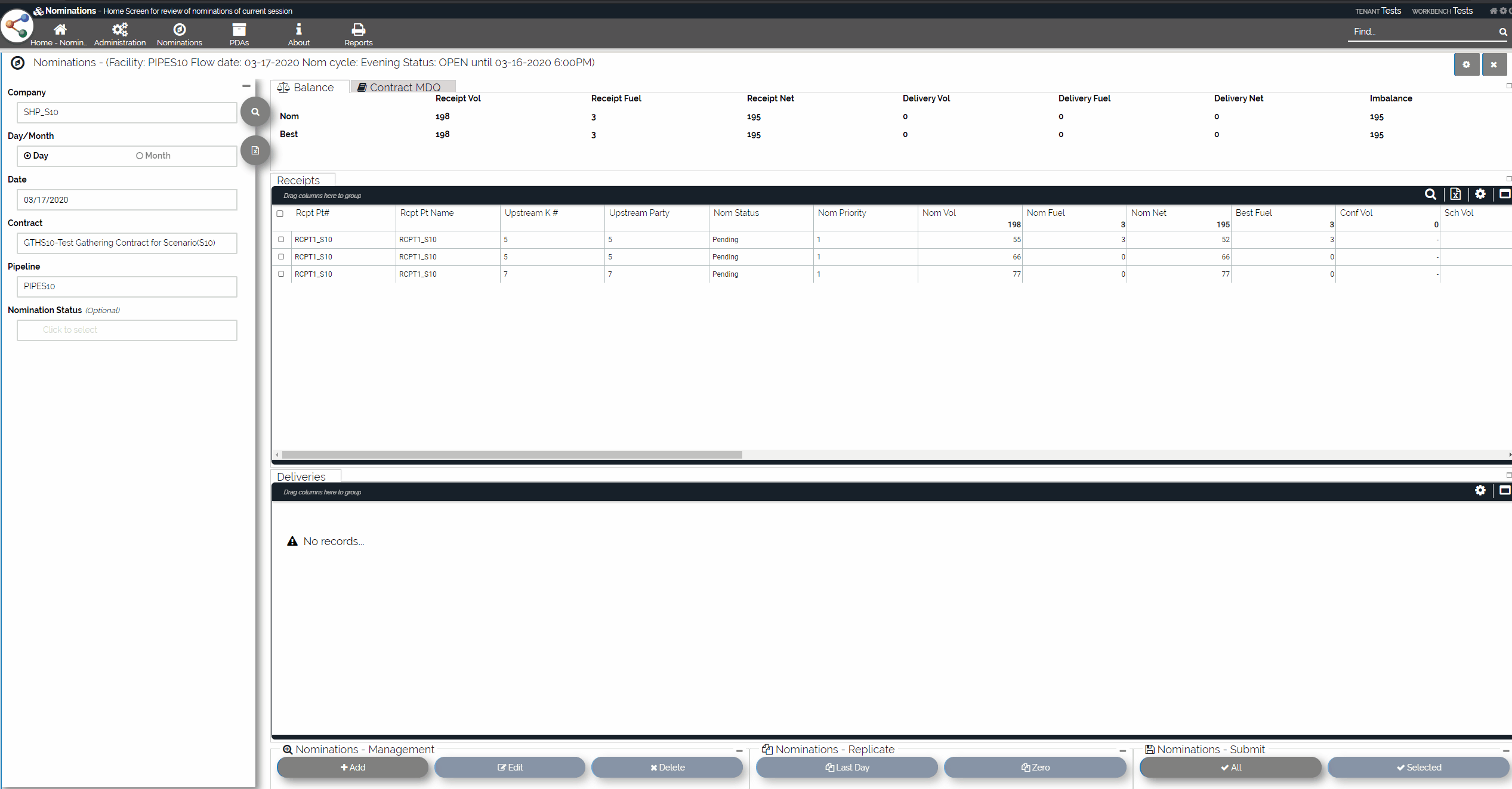
Task: Click the PDAs toolbar icon
Action: 239,30
